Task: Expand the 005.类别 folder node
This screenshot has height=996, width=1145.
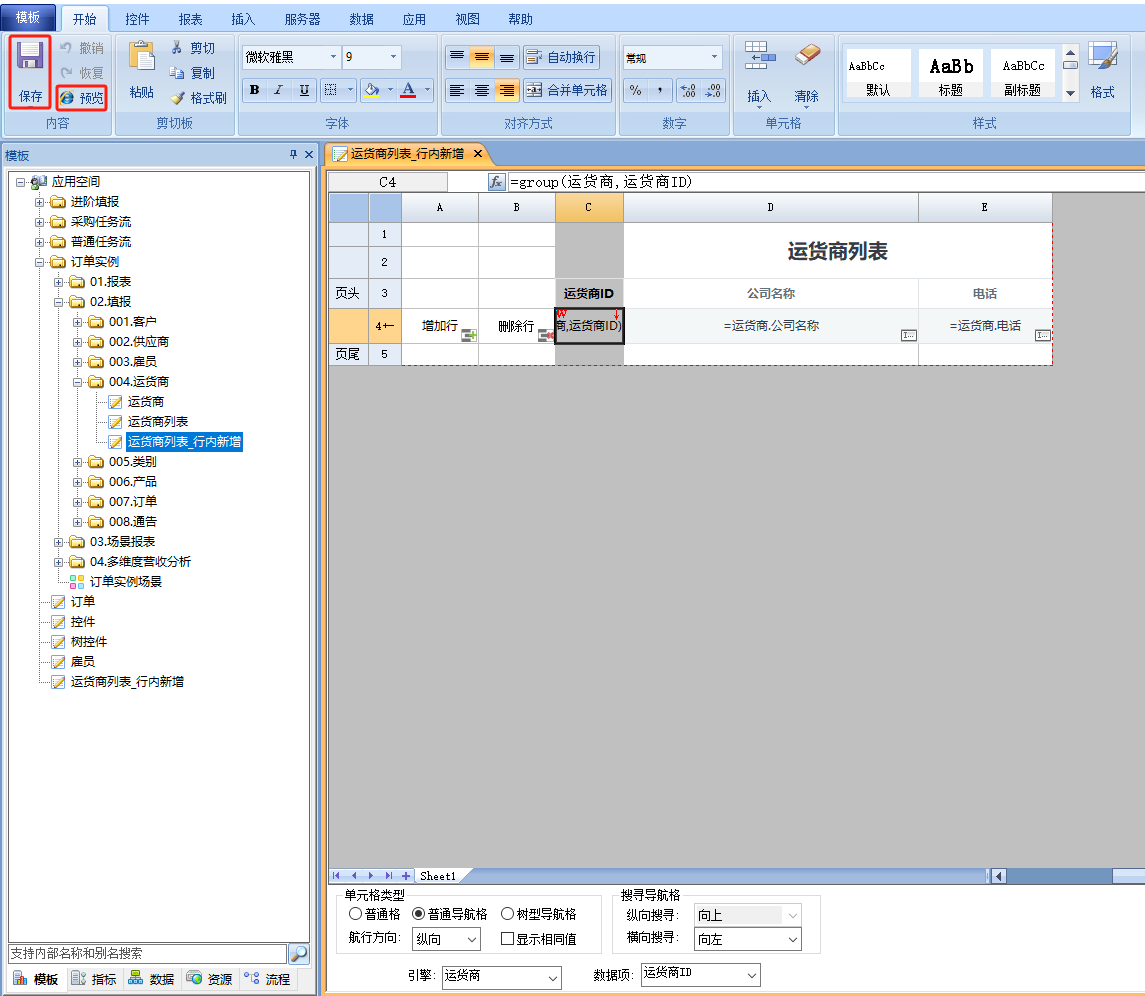Action: click(78, 462)
